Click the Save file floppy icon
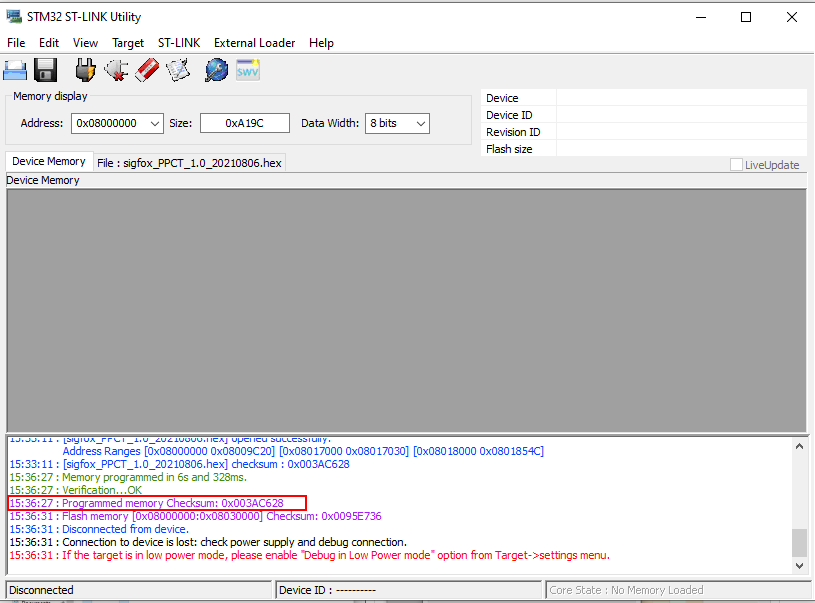This screenshot has width=815, height=603. (x=46, y=70)
